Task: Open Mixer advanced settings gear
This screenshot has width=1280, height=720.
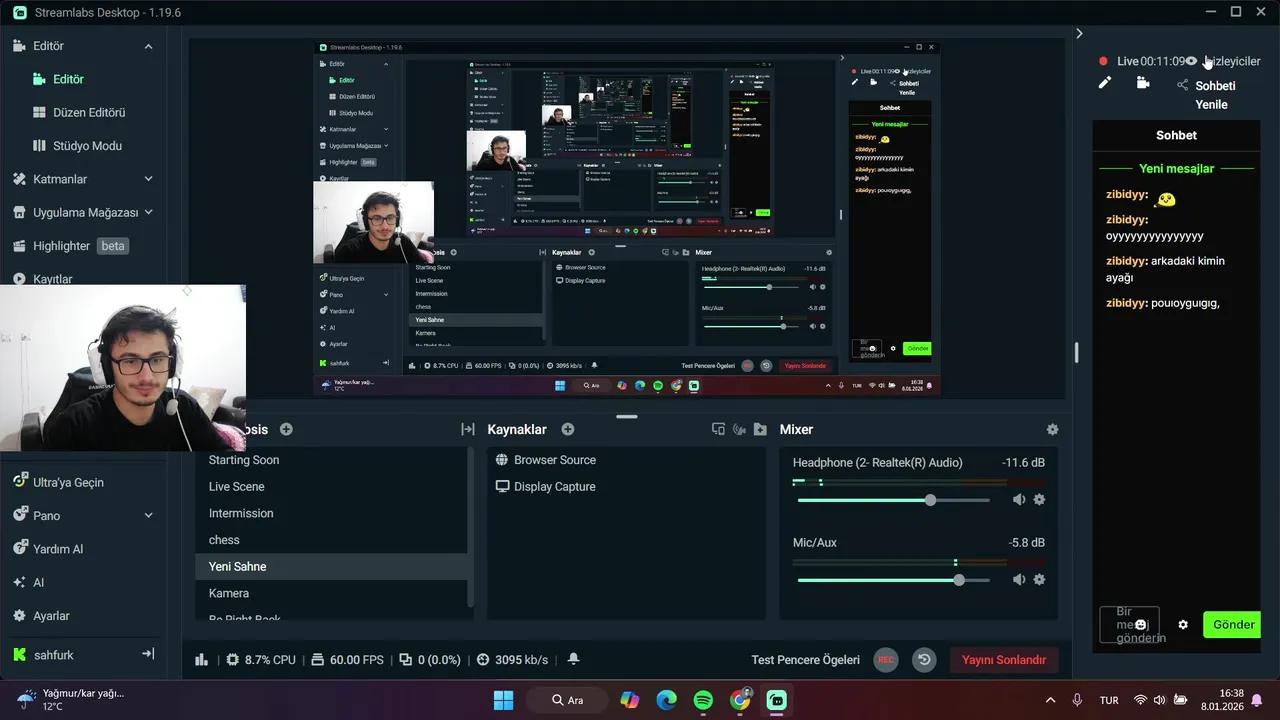Action: (1052, 429)
